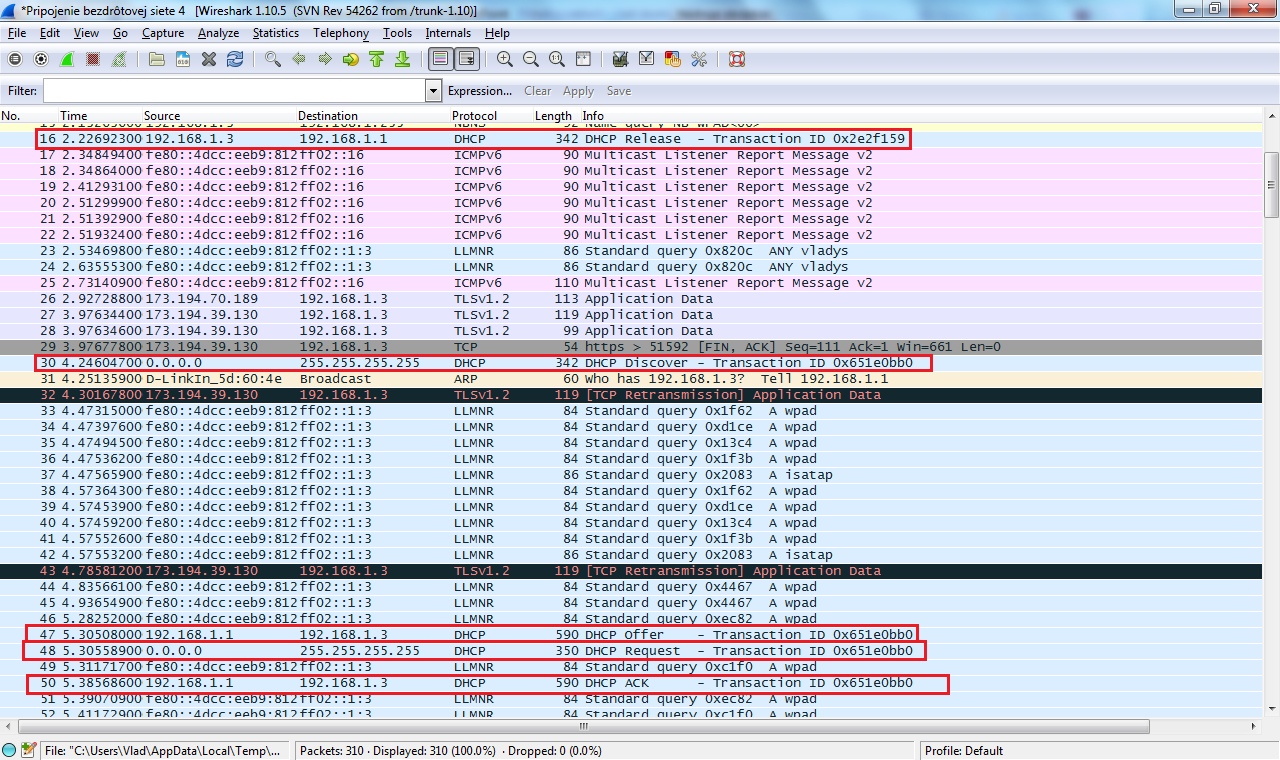Image resolution: width=1280 pixels, height=760 pixels.
Task: Toggle packet list colorization
Action: click(440, 59)
